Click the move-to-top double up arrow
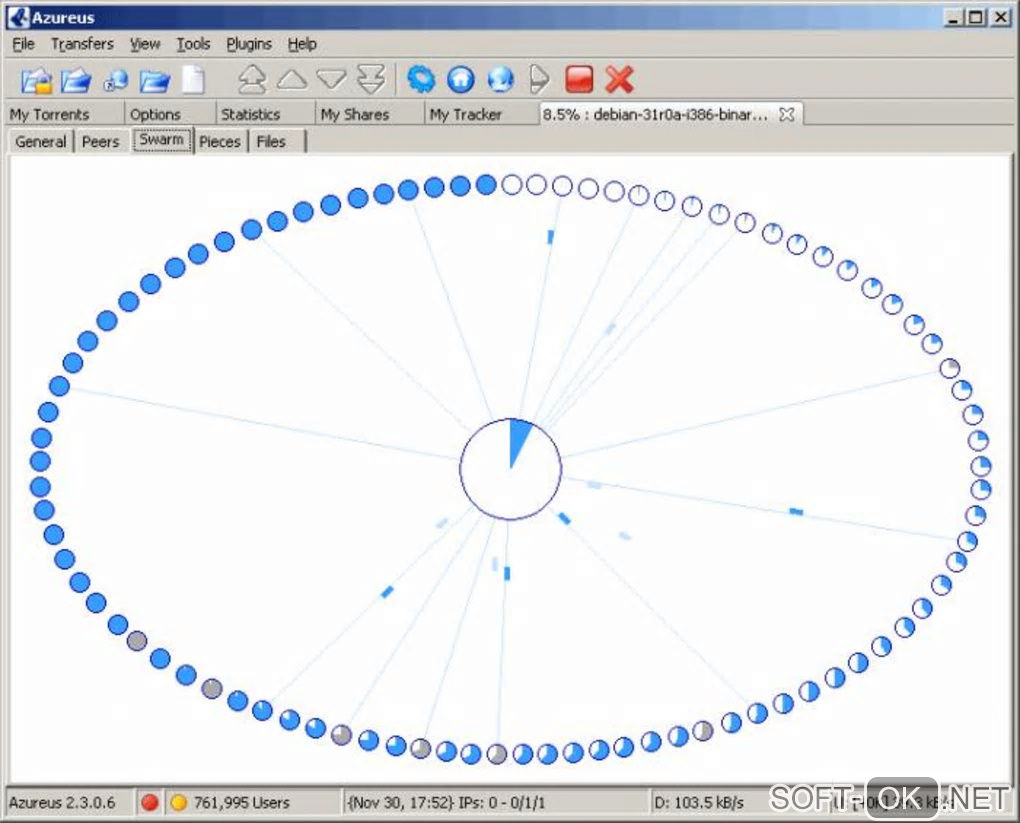This screenshot has height=823, width=1020. point(252,79)
